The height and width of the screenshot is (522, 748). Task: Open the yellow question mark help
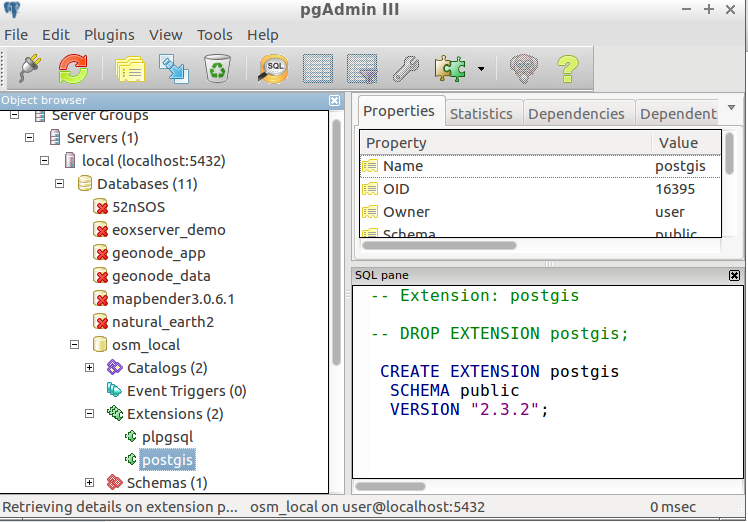pos(568,69)
